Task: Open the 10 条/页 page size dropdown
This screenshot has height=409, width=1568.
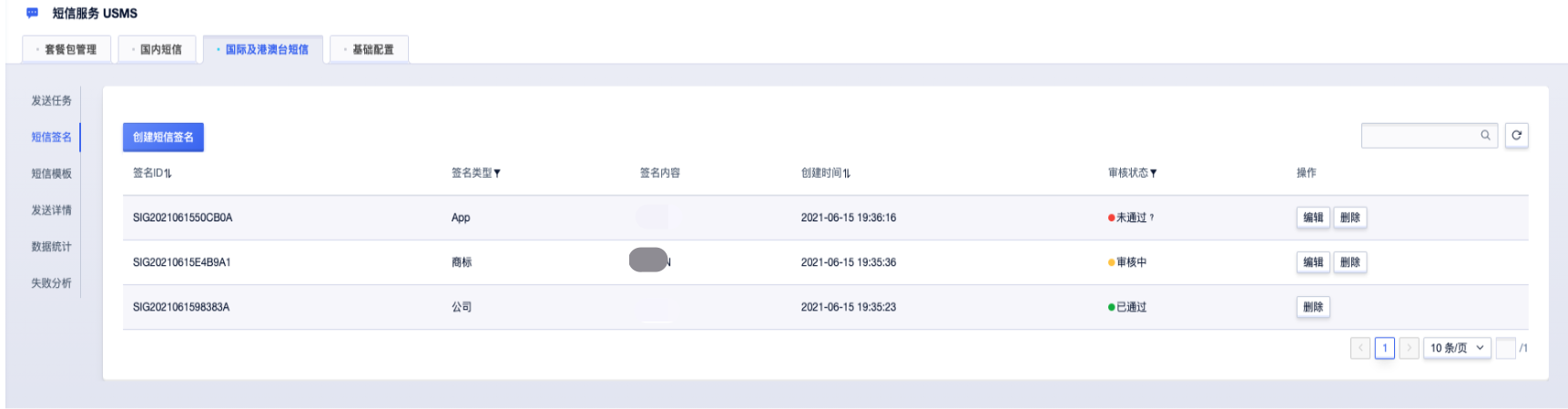Action: (x=1457, y=348)
